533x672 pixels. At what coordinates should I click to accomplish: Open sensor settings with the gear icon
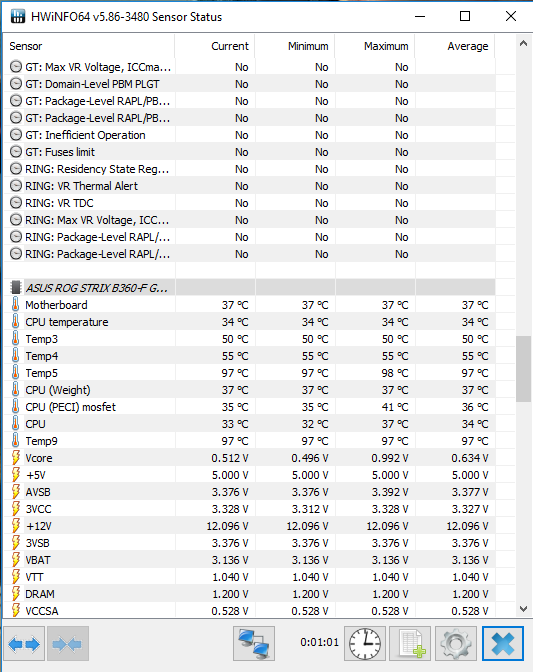tap(456, 644)
